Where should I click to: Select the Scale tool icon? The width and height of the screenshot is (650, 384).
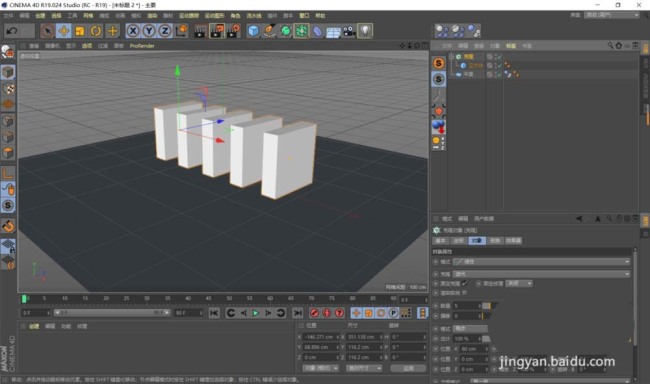(x=80, y=31)
